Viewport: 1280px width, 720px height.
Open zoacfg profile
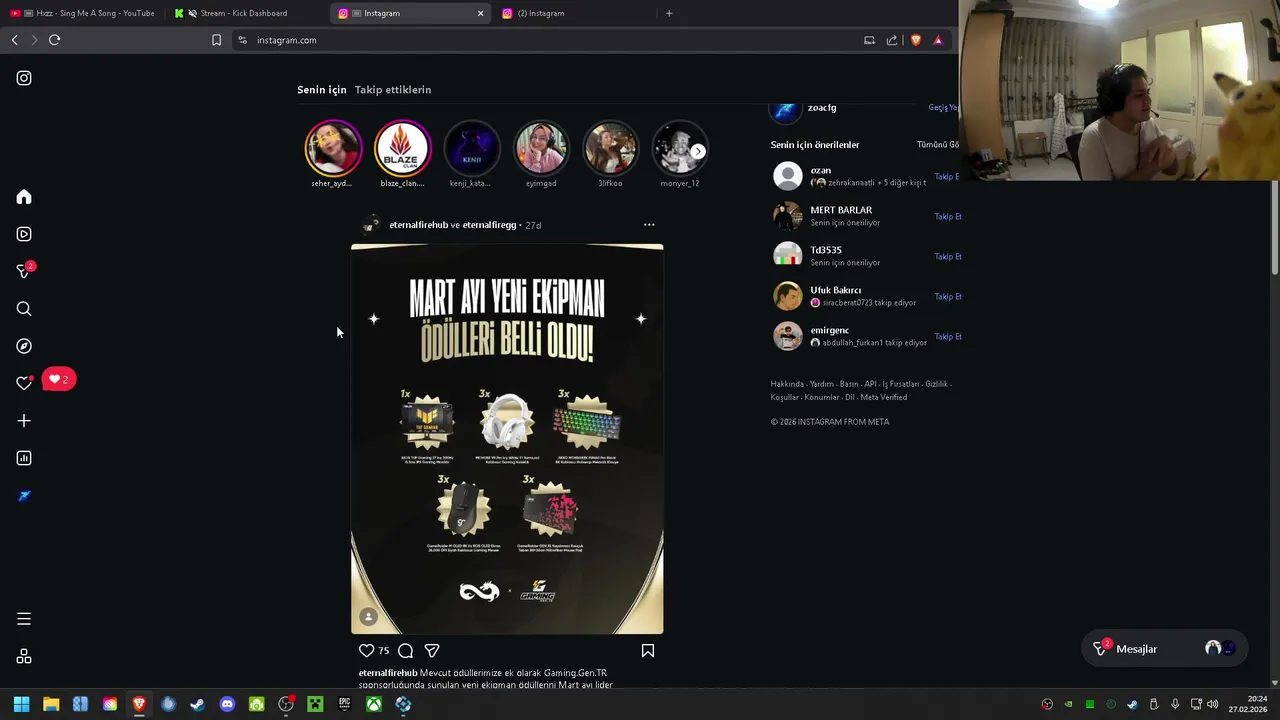click(x=822, y=107)
